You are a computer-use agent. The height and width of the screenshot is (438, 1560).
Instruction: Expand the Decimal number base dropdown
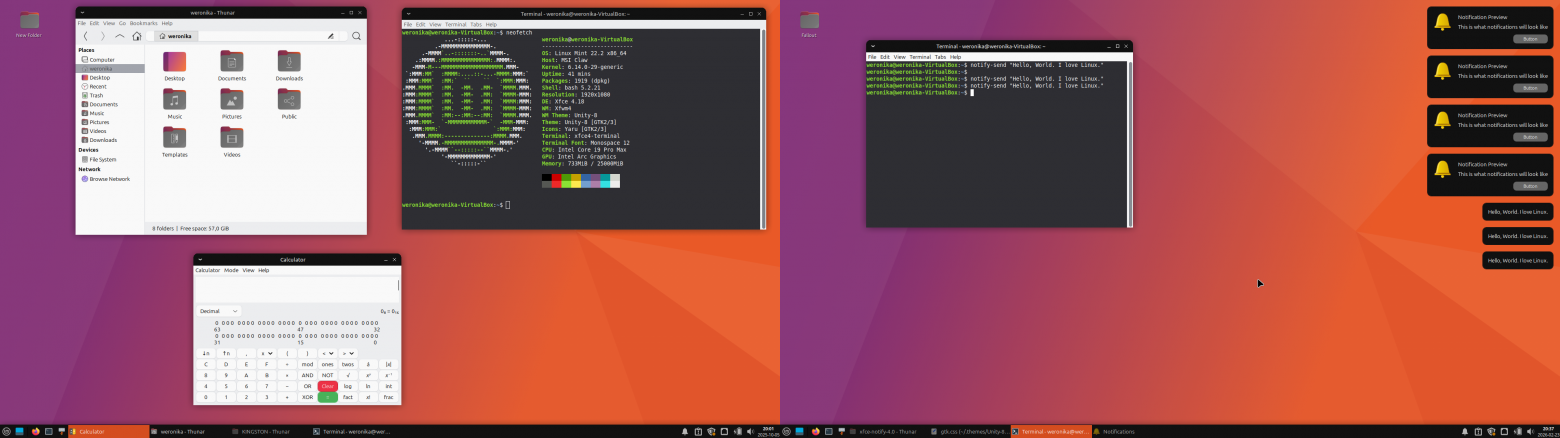pos(218,311)
